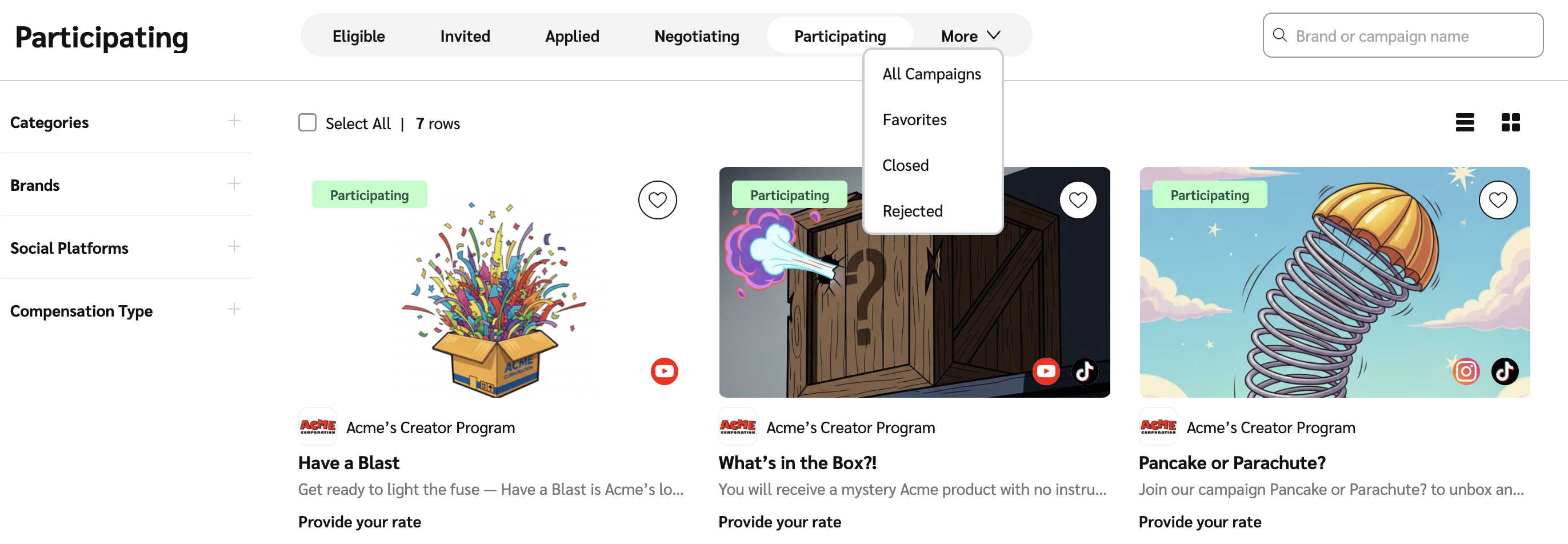
Task: Expand the Social Platforms filter
Action: [x=234, y=246]
